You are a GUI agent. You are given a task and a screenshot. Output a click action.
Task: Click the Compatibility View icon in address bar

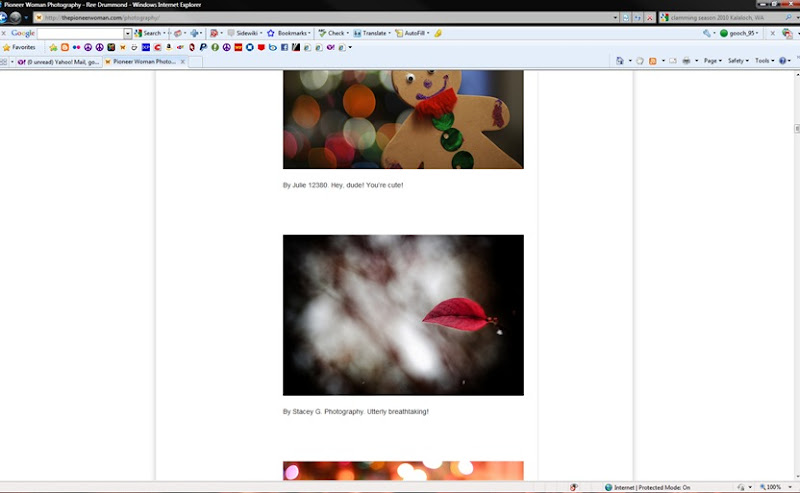pos(626,18)
